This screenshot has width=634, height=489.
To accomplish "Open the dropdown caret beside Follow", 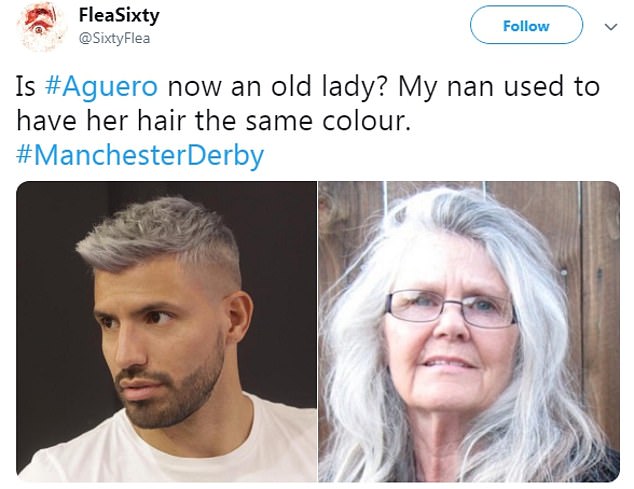I will 611,27.
